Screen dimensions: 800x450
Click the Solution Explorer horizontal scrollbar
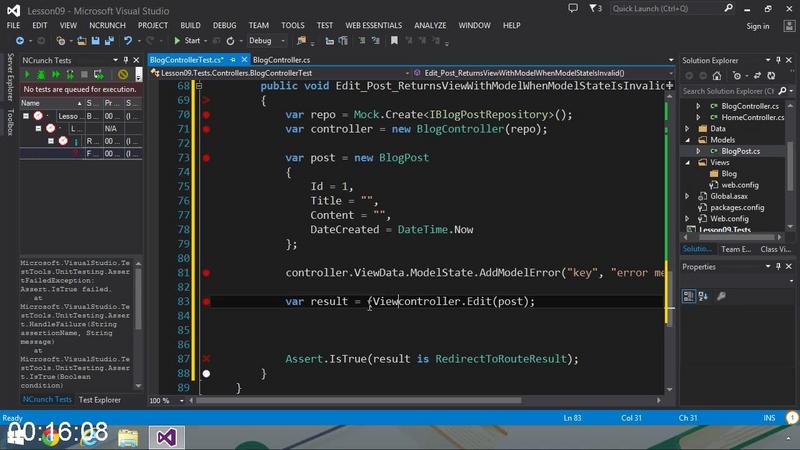tap(736, 237)
